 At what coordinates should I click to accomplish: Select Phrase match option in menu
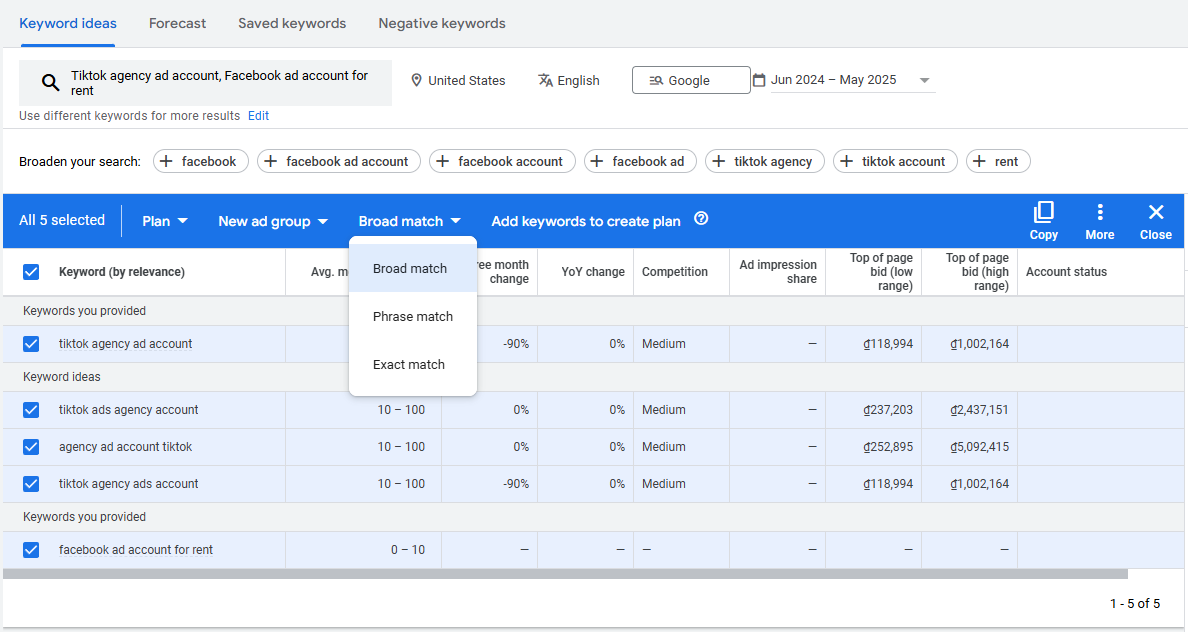[x=413, y=317]
